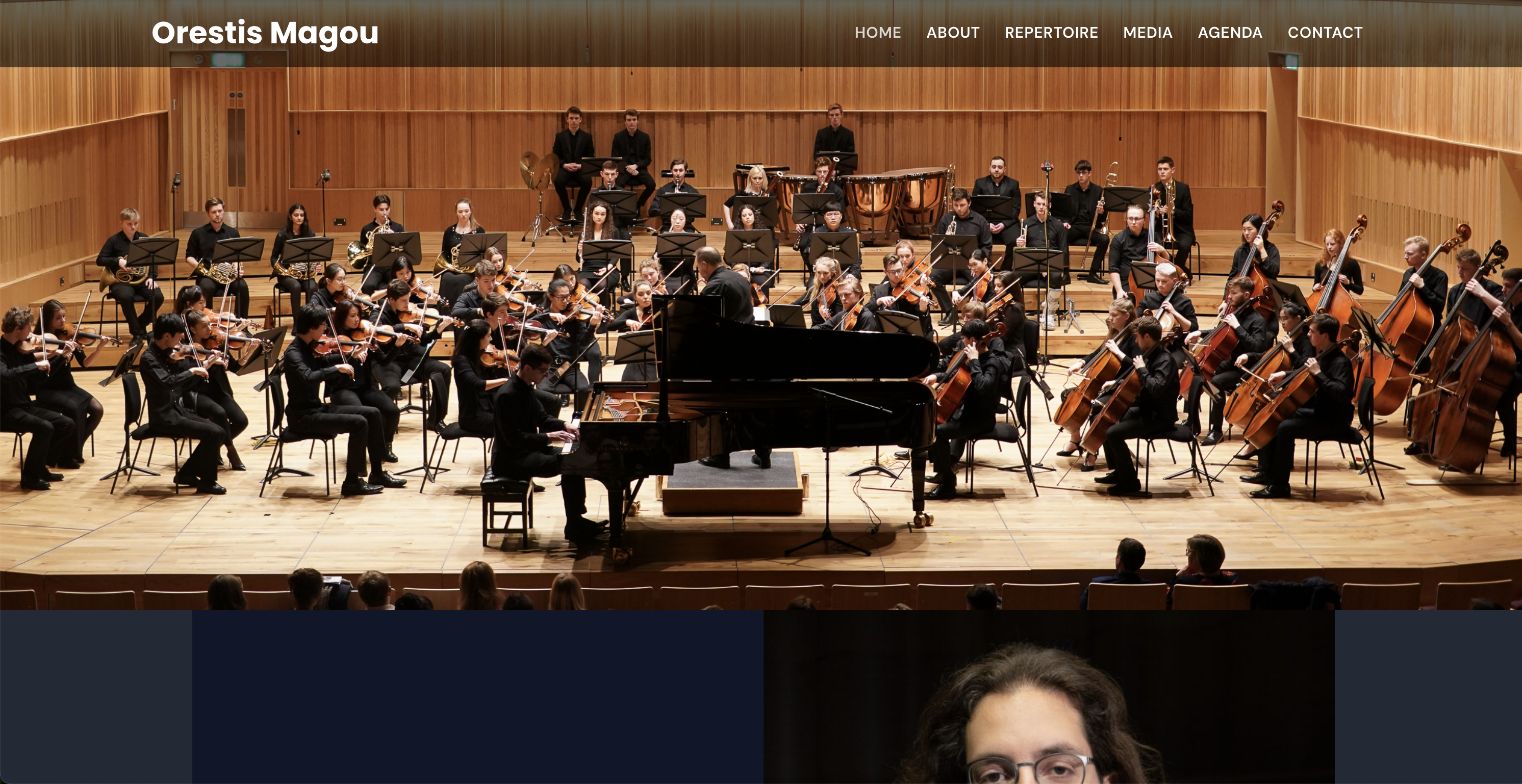
Task: Click the conductor's carpeted podium platform
Action: click(732, 481)
